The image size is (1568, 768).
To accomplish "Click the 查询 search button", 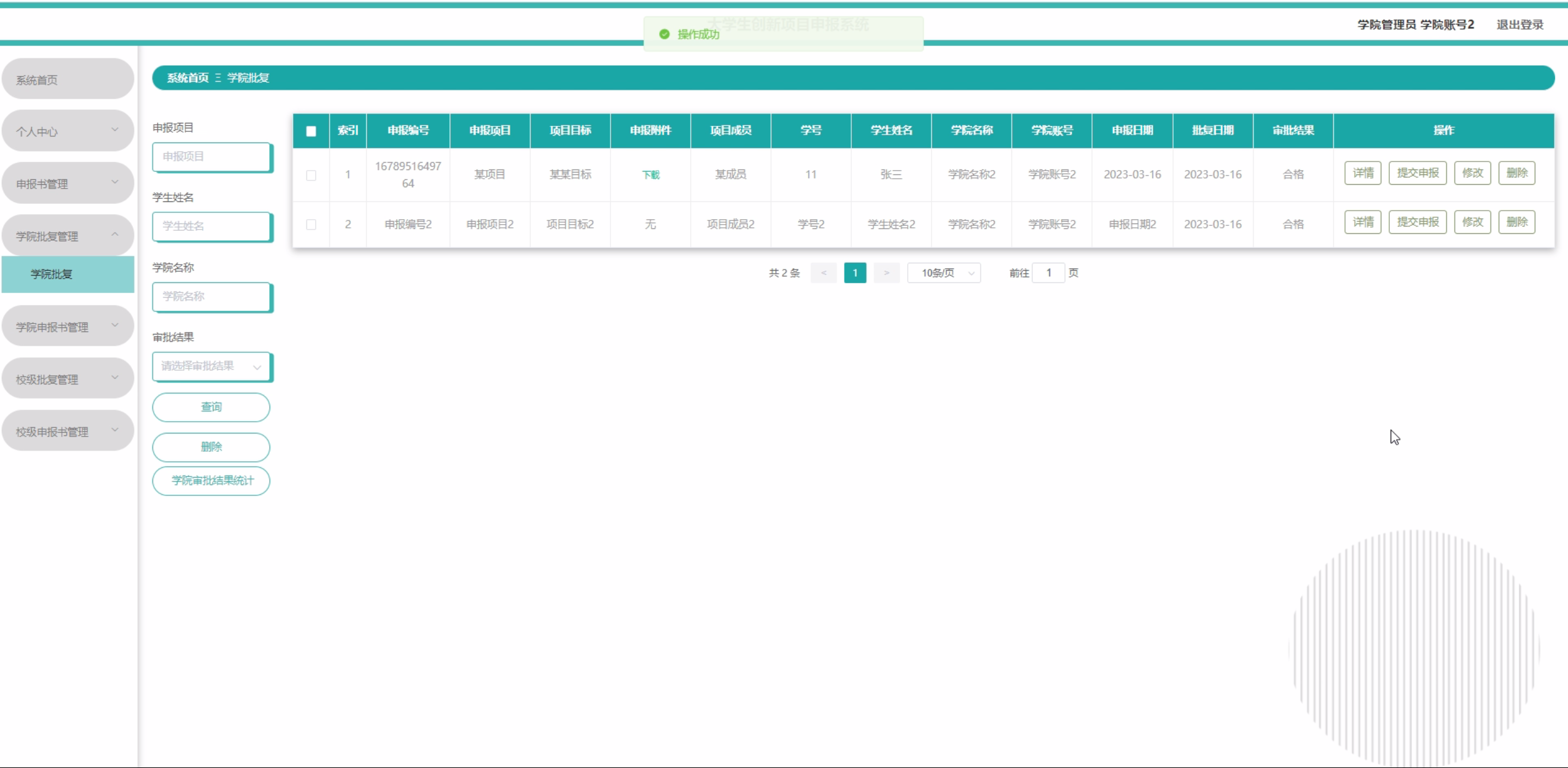I will pos(211,407).
